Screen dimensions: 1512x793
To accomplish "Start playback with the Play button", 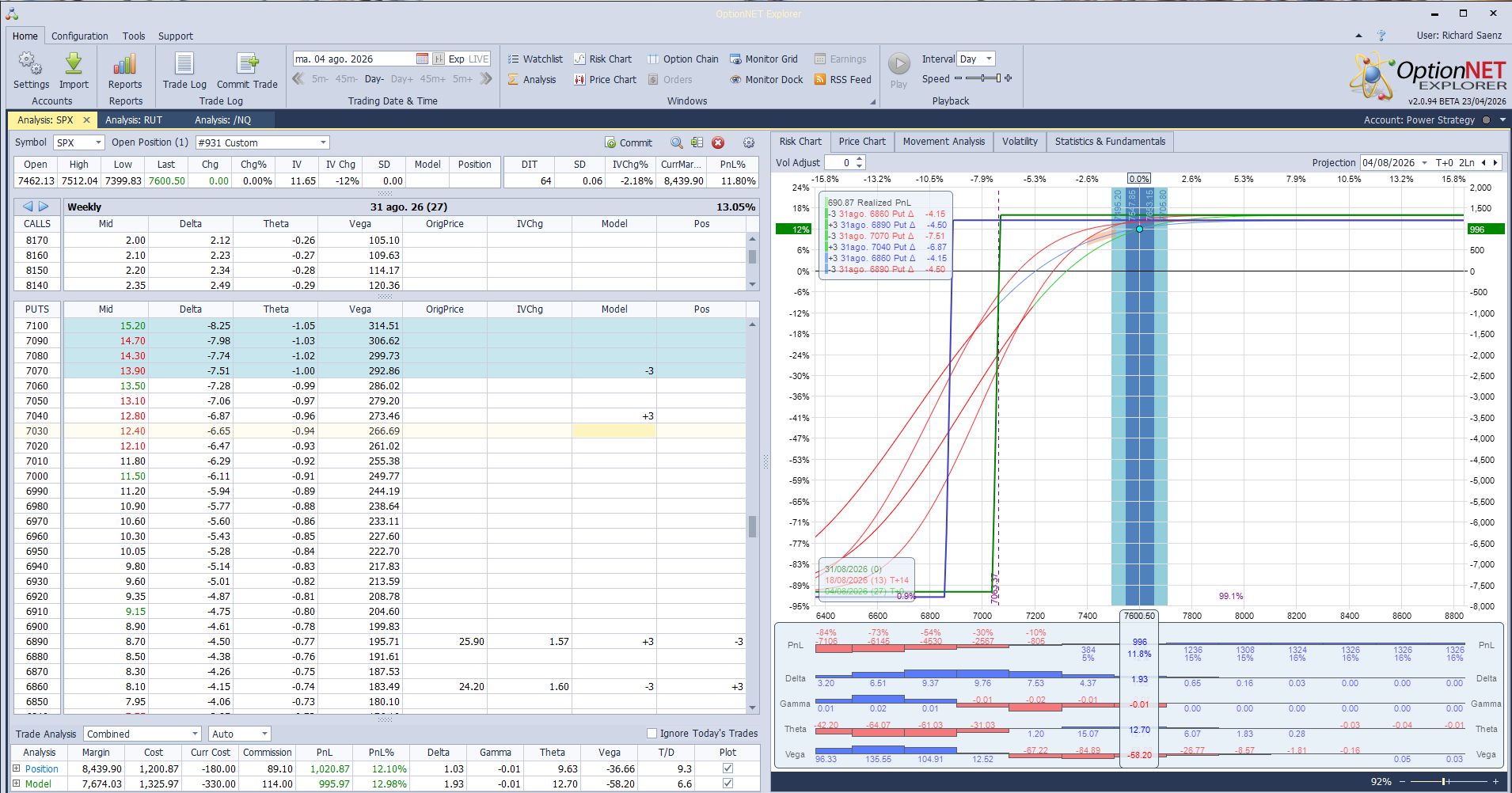I will [x=898, y=70].
